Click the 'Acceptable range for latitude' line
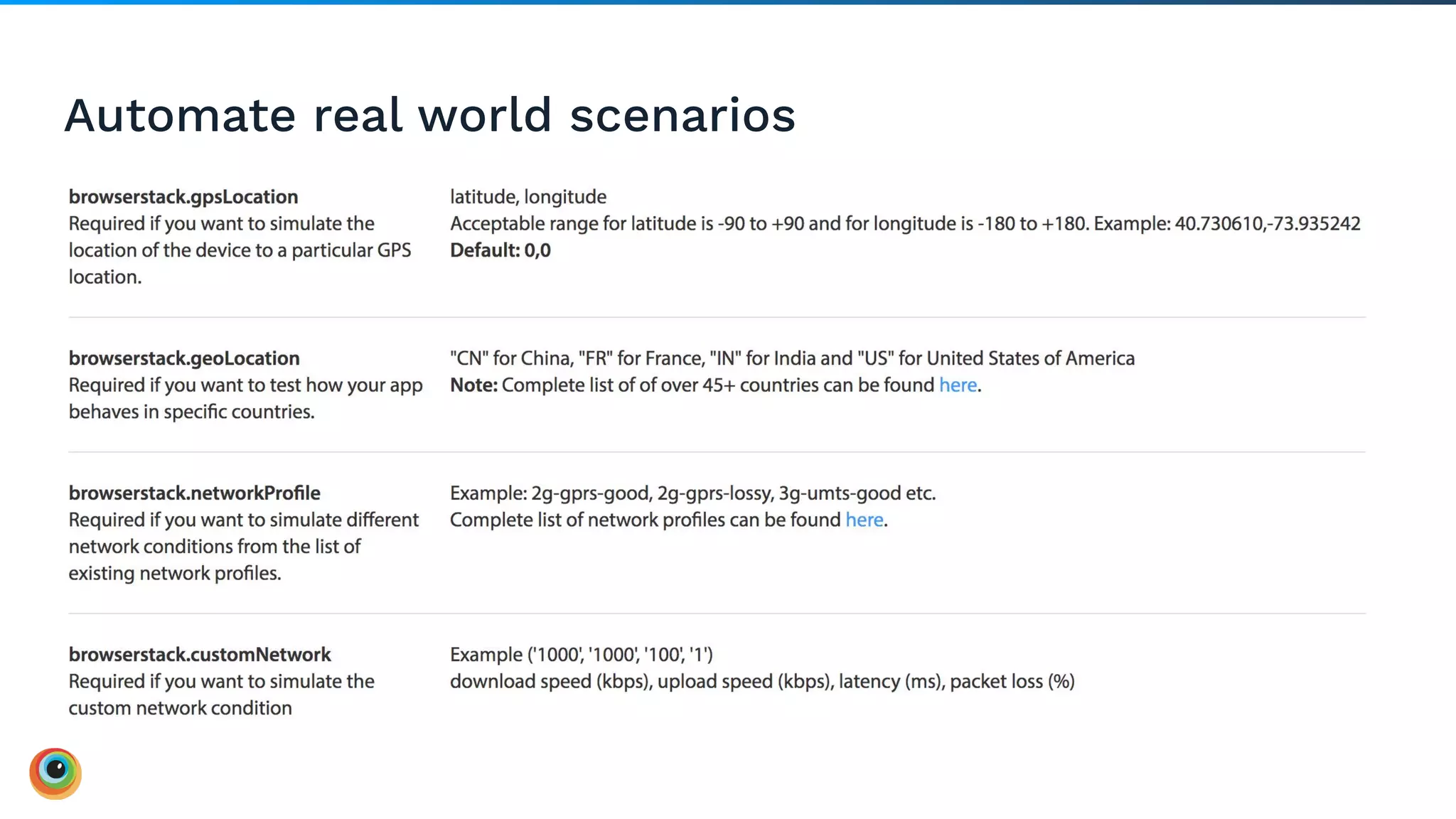This screenshot has height=819, width=1456. (905, 224)
